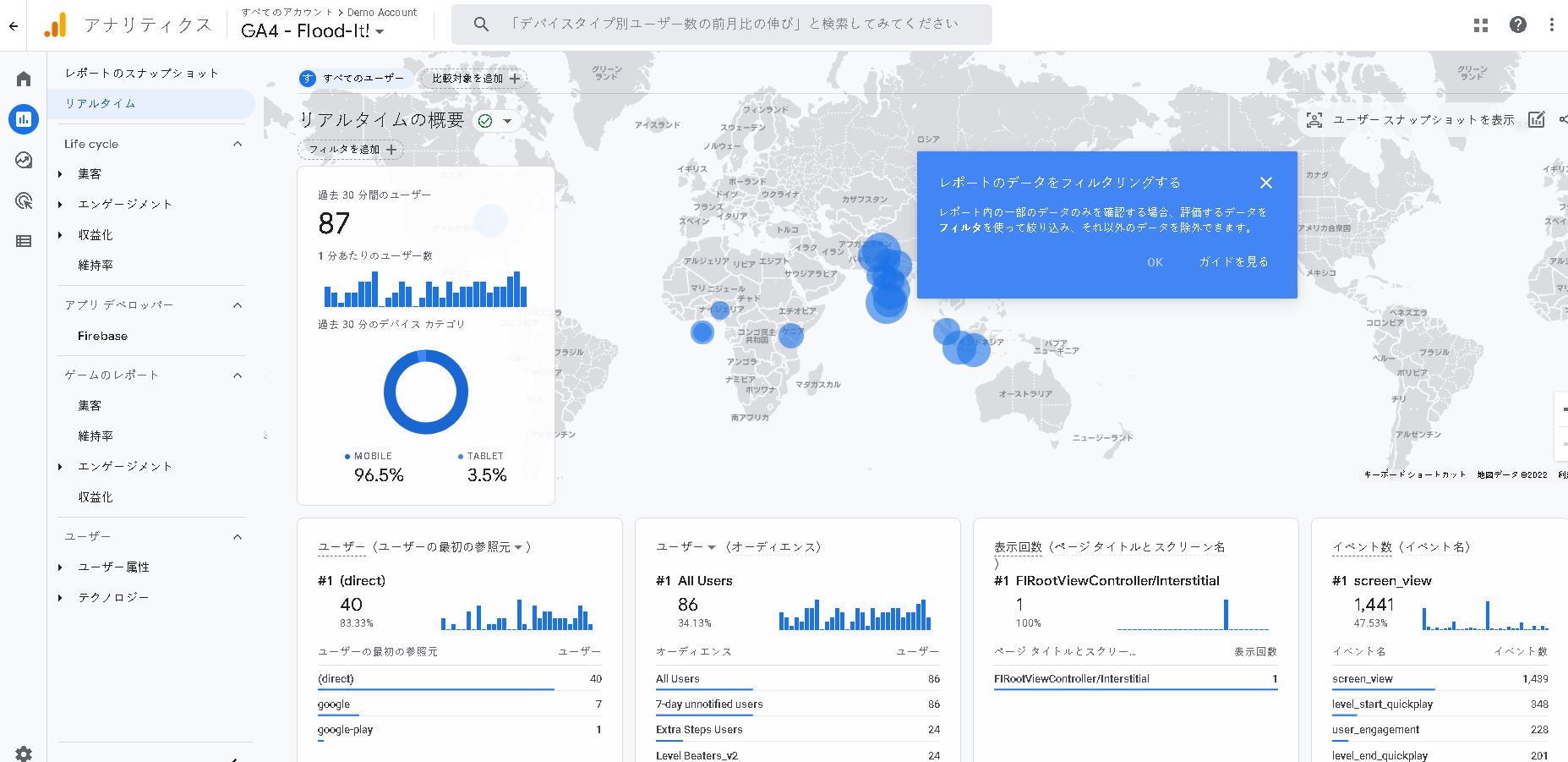Expand エンゲージメント under game reports
The image size is (1568, 762).
point(60,467)
